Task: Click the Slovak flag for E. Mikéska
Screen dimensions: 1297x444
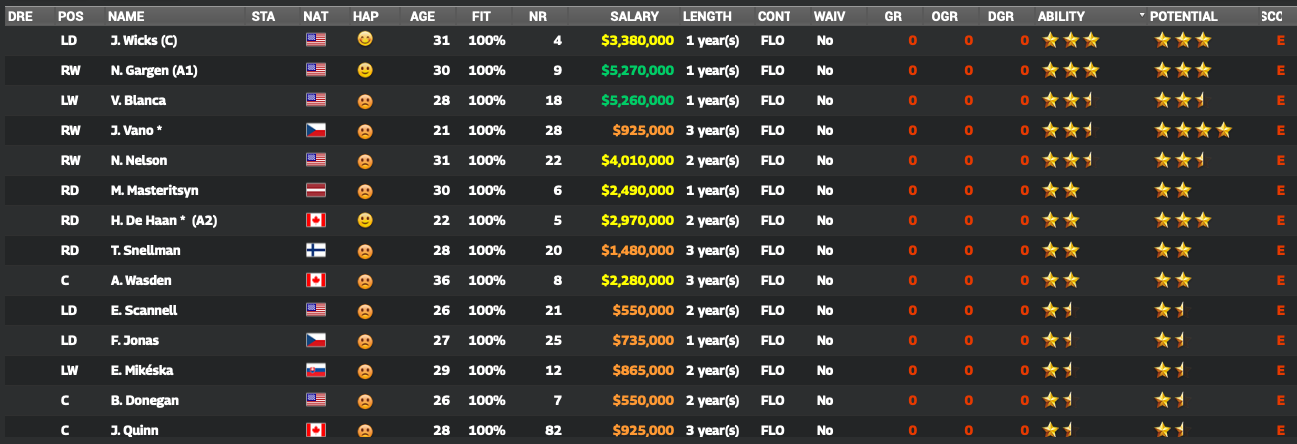Action: [316, 371]
